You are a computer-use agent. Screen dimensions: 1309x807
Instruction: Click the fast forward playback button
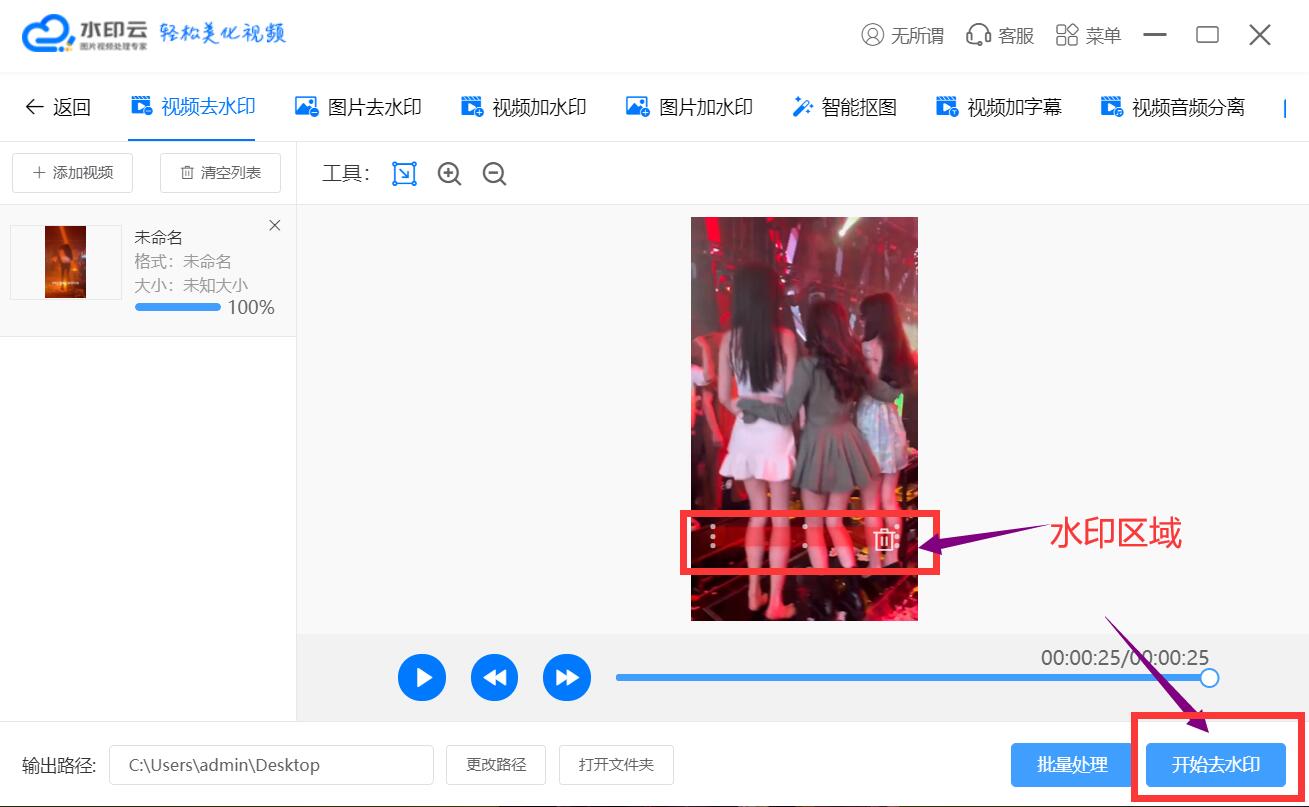pyautogui.click(x=567, y=678)
